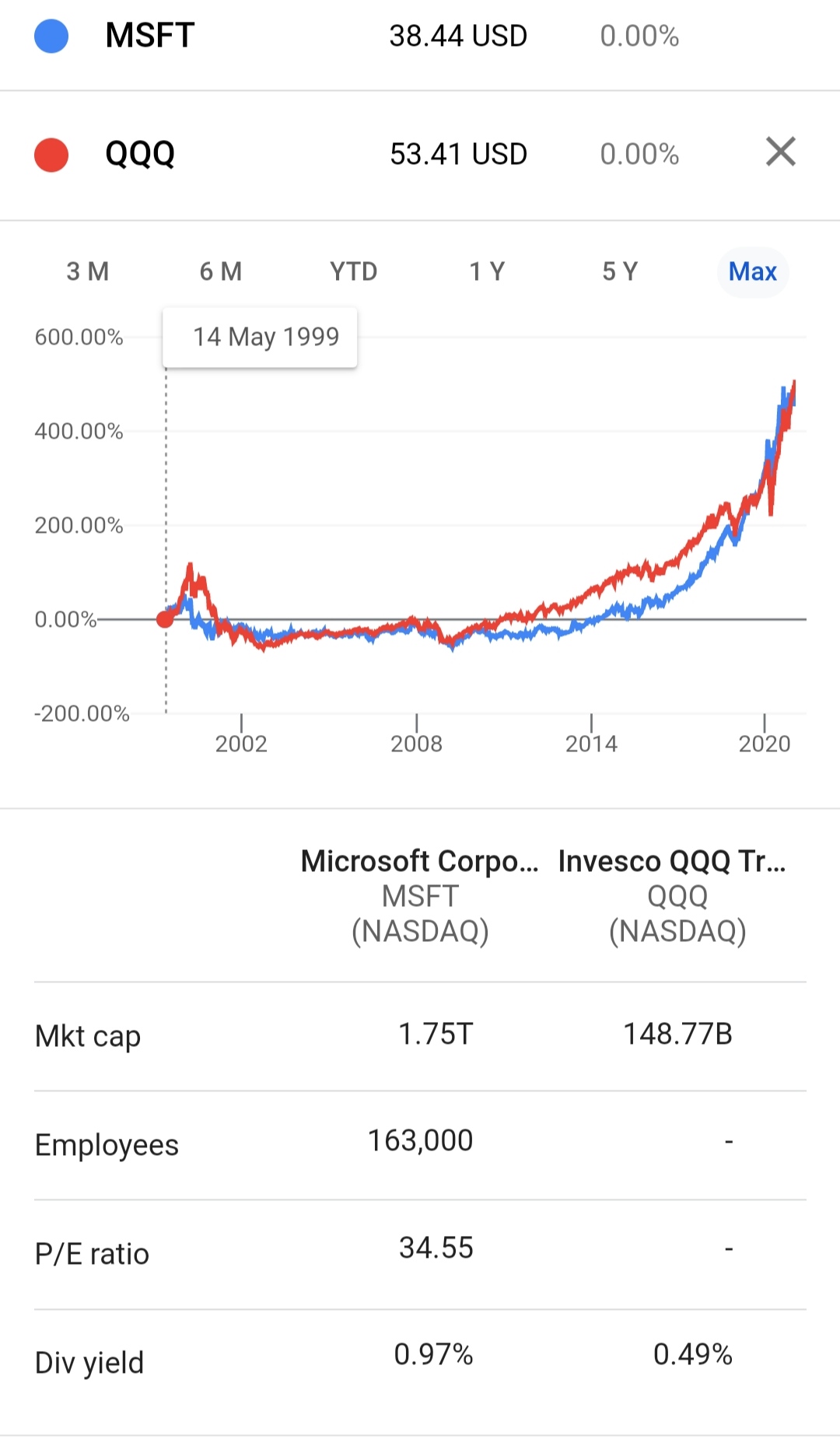Open the QQQ ticker row
The image size is (840, 1446).
[x=420, y=155]
